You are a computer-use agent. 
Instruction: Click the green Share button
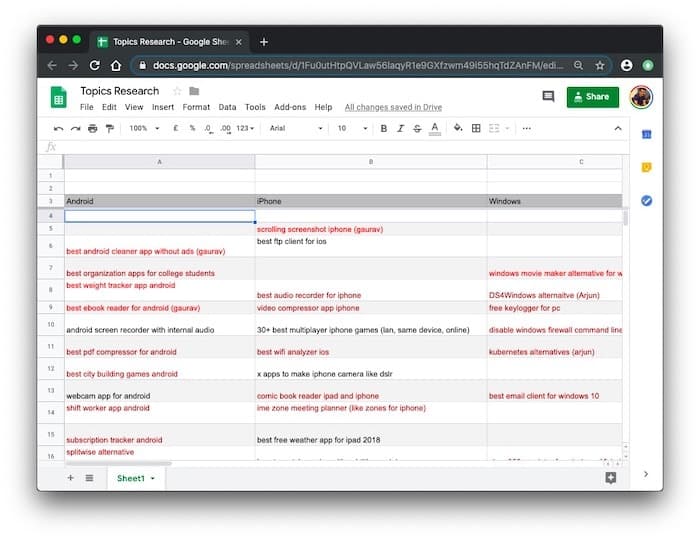[x=592, y=97]
